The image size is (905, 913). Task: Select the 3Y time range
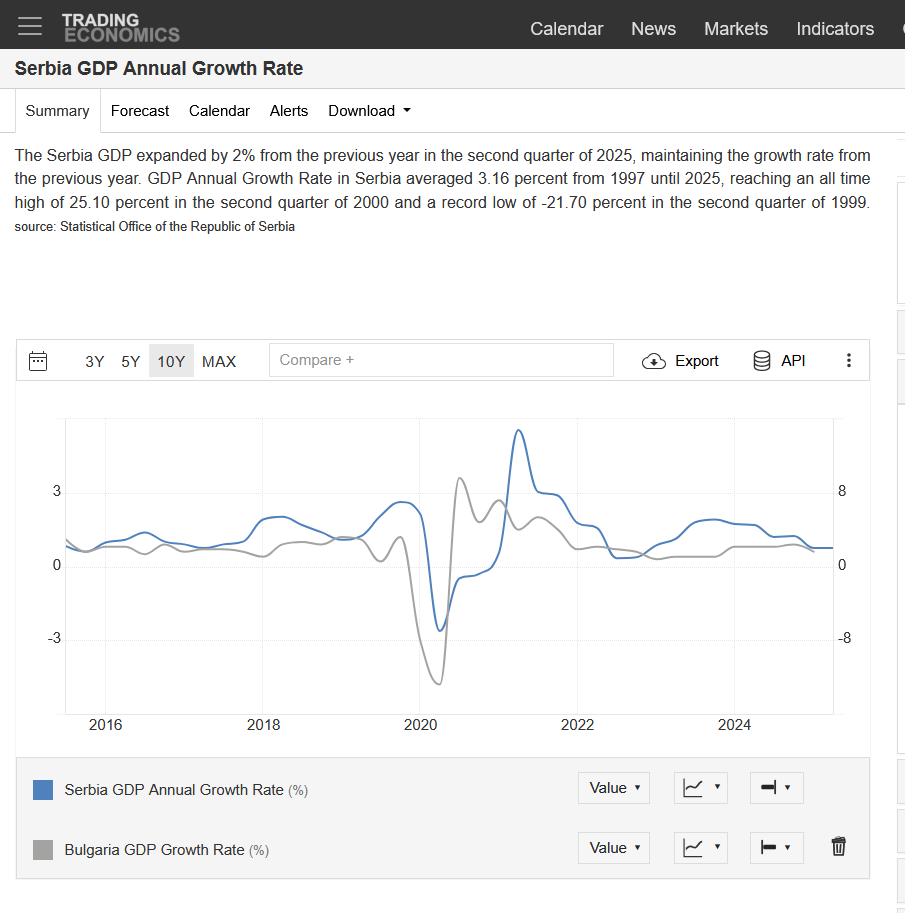[x=94, y=362]
